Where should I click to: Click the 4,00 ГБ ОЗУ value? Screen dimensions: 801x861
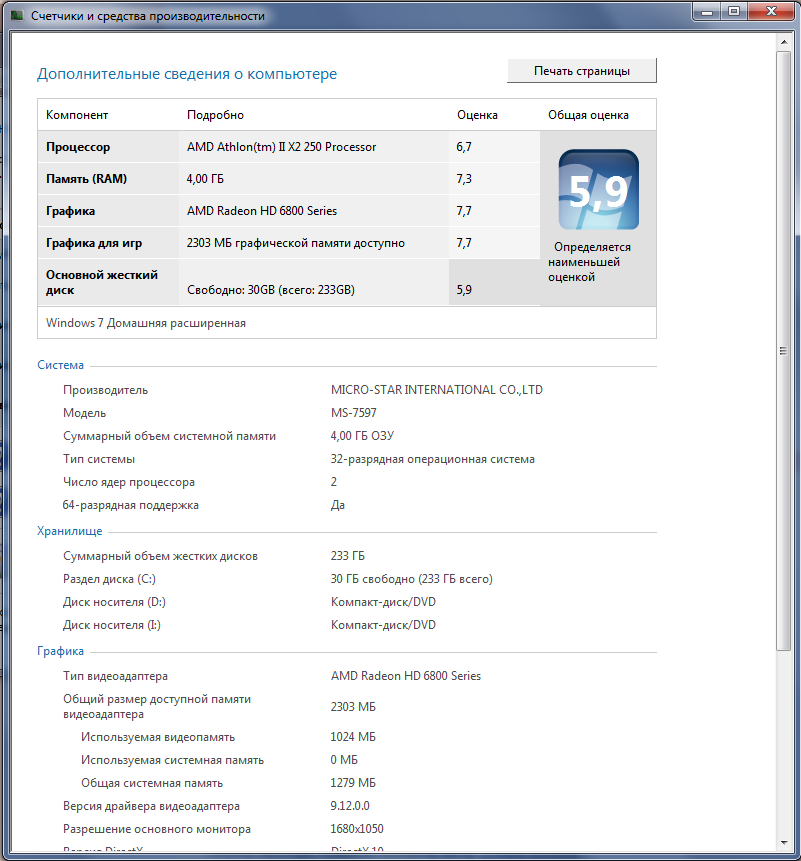coord(362,436)
